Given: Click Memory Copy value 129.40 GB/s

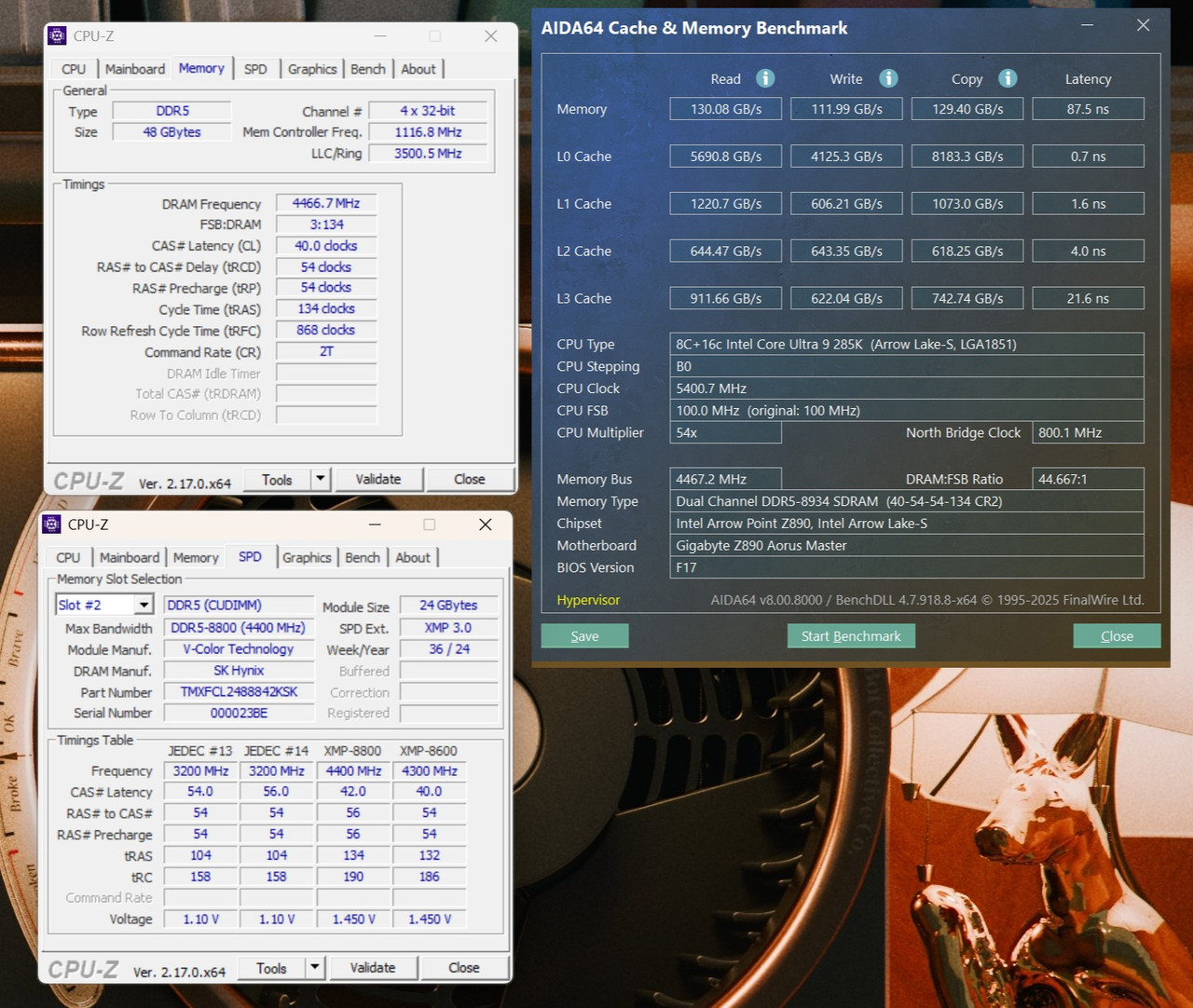Looking at the screenshot, I should click(967, 109).
